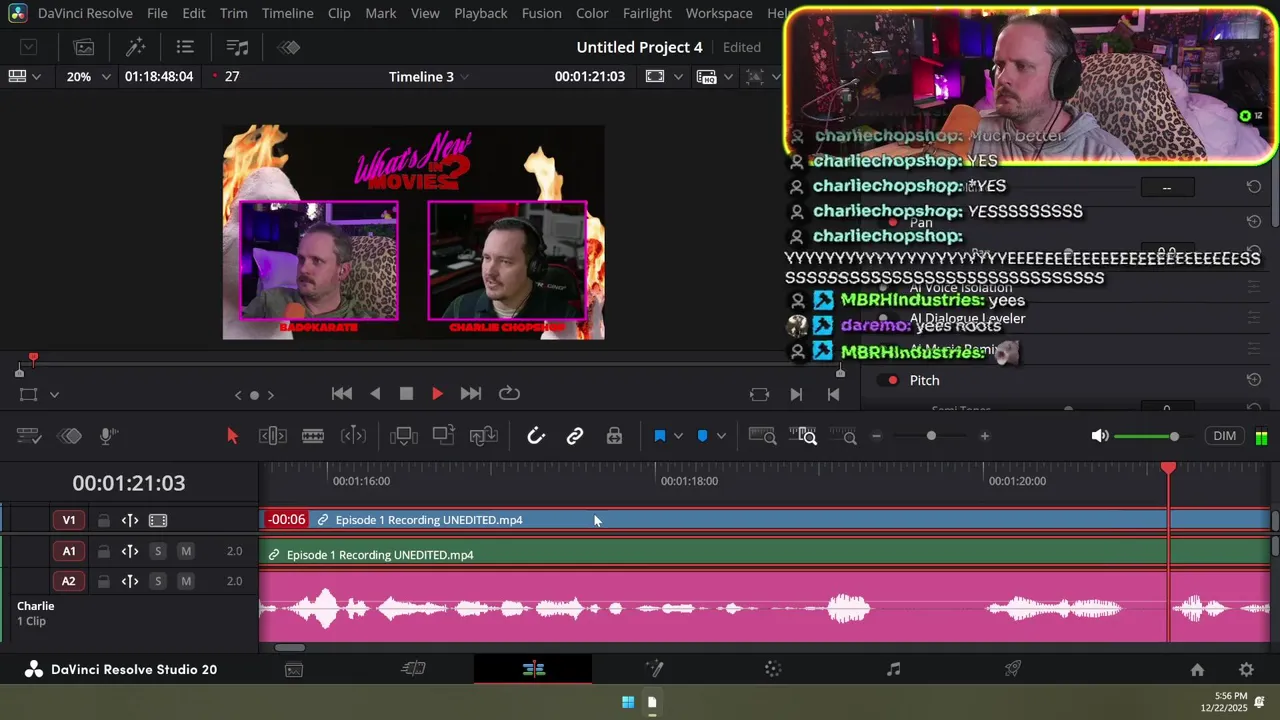Click the Match Frame icon beside the viewer
Image resolution: width=1280 pixels, height=720 pixels.
759,394
